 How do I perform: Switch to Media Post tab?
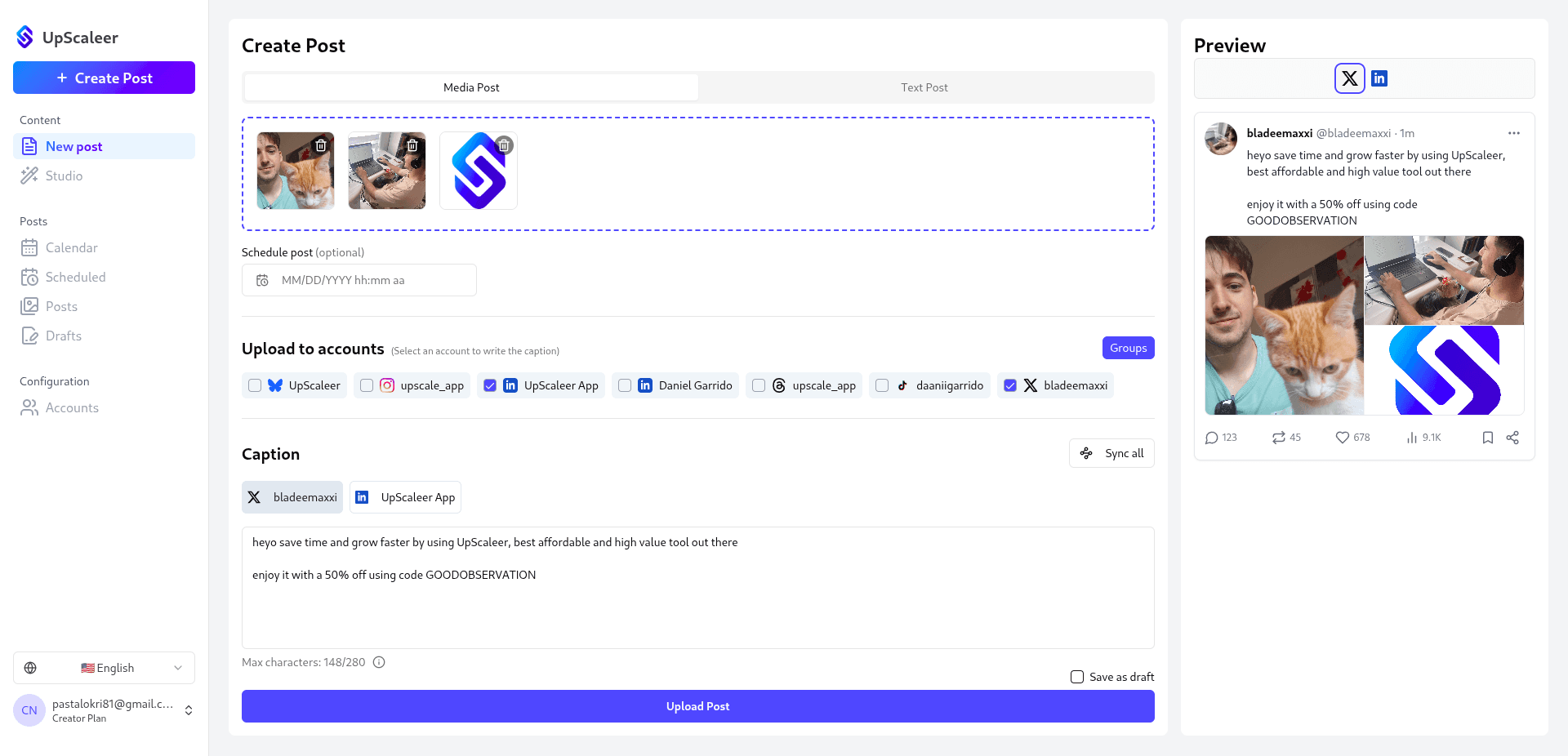pos(471,87)
